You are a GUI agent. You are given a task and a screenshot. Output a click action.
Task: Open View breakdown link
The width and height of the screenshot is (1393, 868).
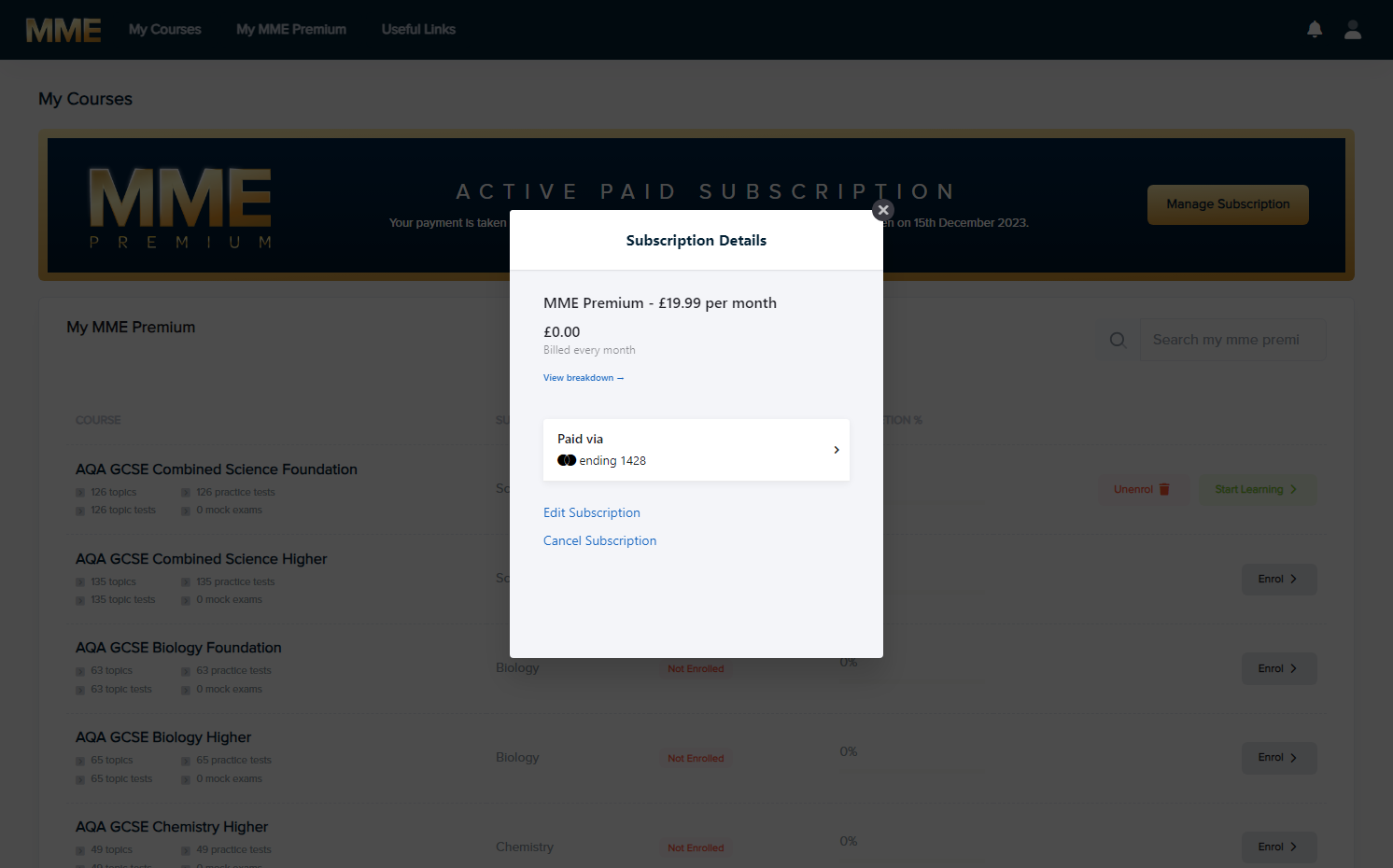[584, 378]
